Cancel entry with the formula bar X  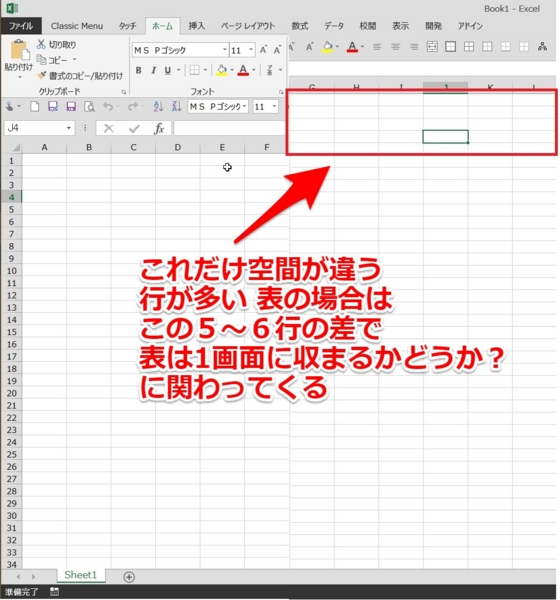(x=109, y=129)
